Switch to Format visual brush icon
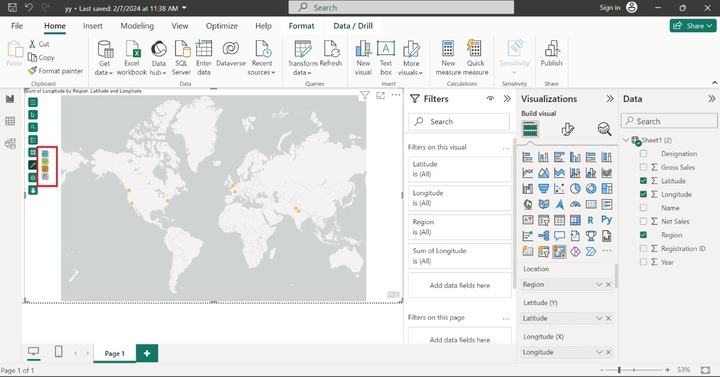The height and width of the screenshot is (377, 720). coord(568,129)
